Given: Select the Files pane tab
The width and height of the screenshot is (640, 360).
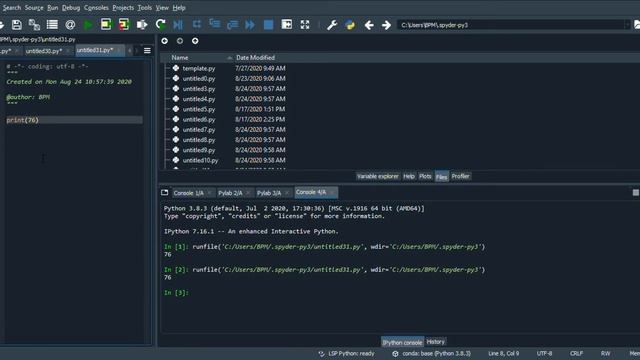Looking at the screenshot, I should [x=441, y=177].
